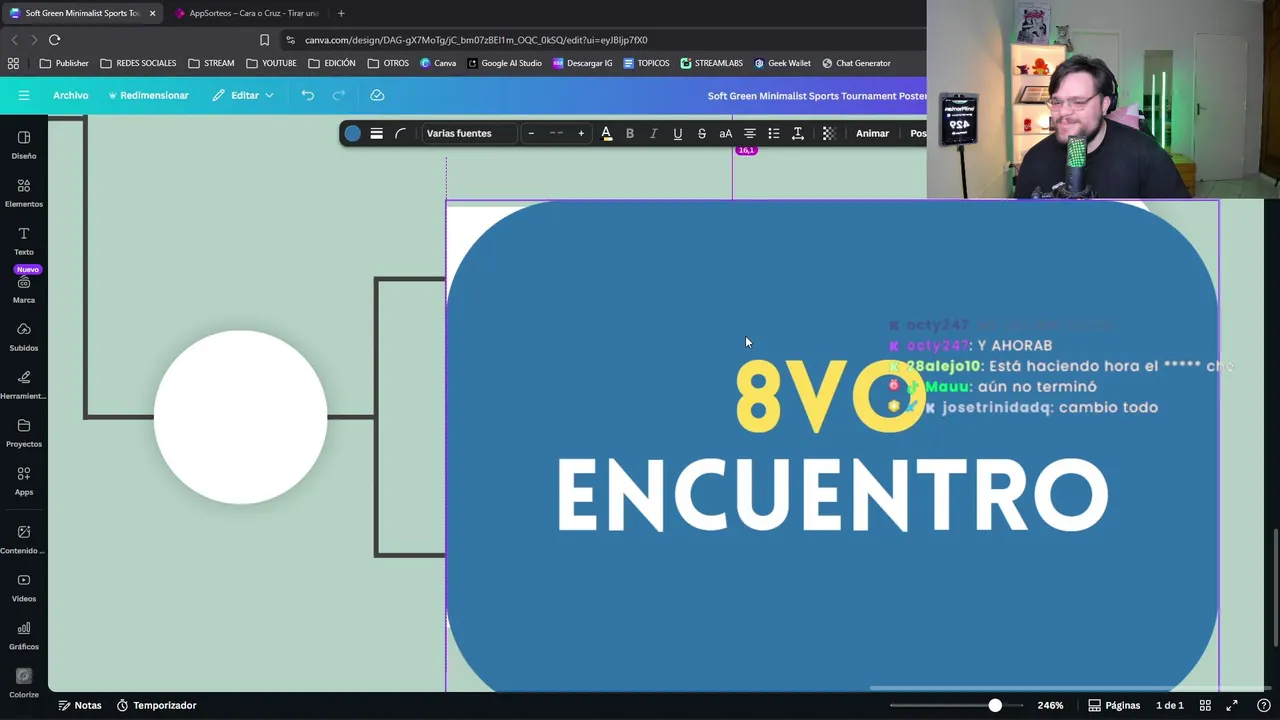Switch to the AppSorteos browser tab
The height and width of the screenshot is (720, 1280).
point(246,13)
